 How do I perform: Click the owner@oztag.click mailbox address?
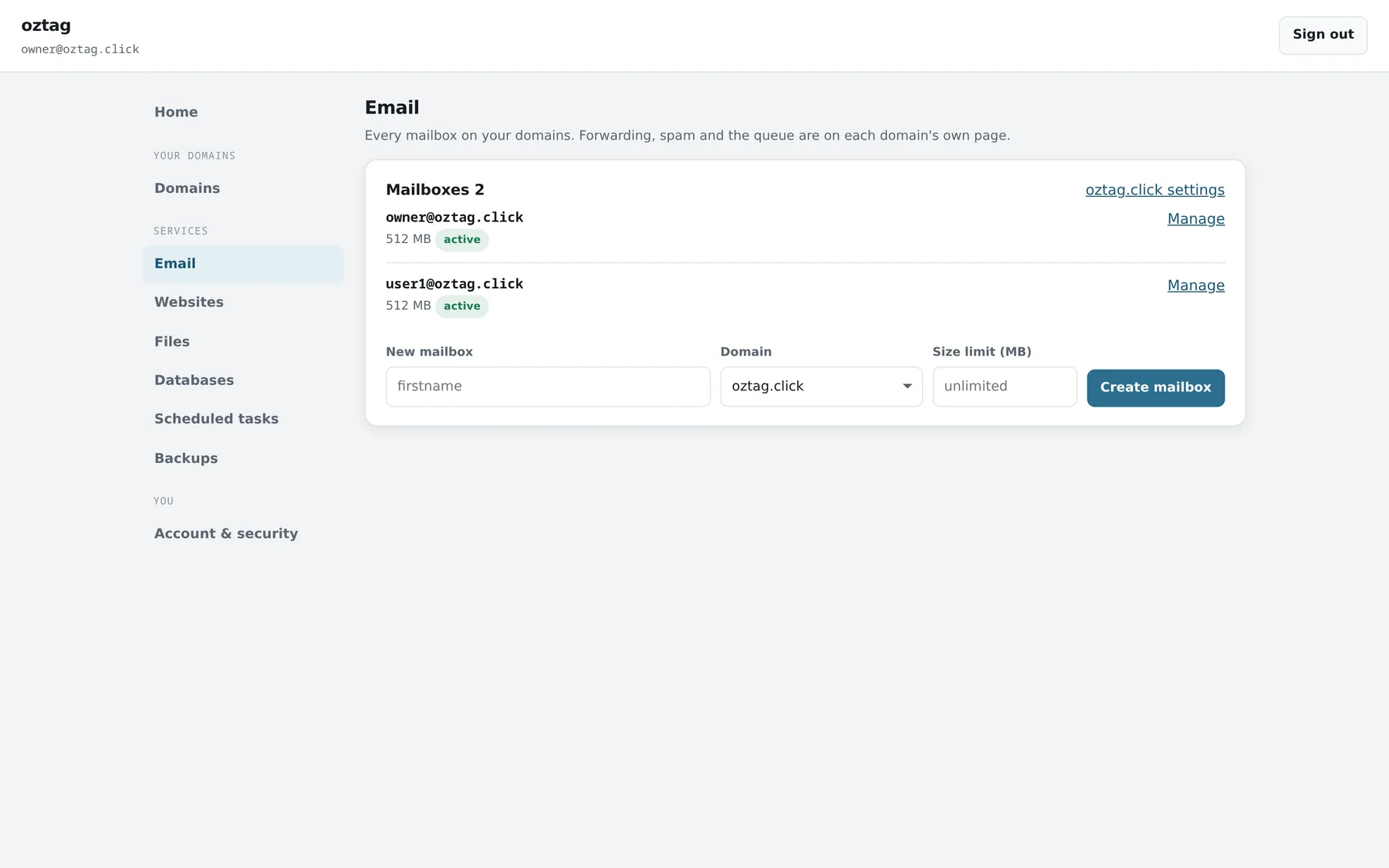(x=455, y=218)
